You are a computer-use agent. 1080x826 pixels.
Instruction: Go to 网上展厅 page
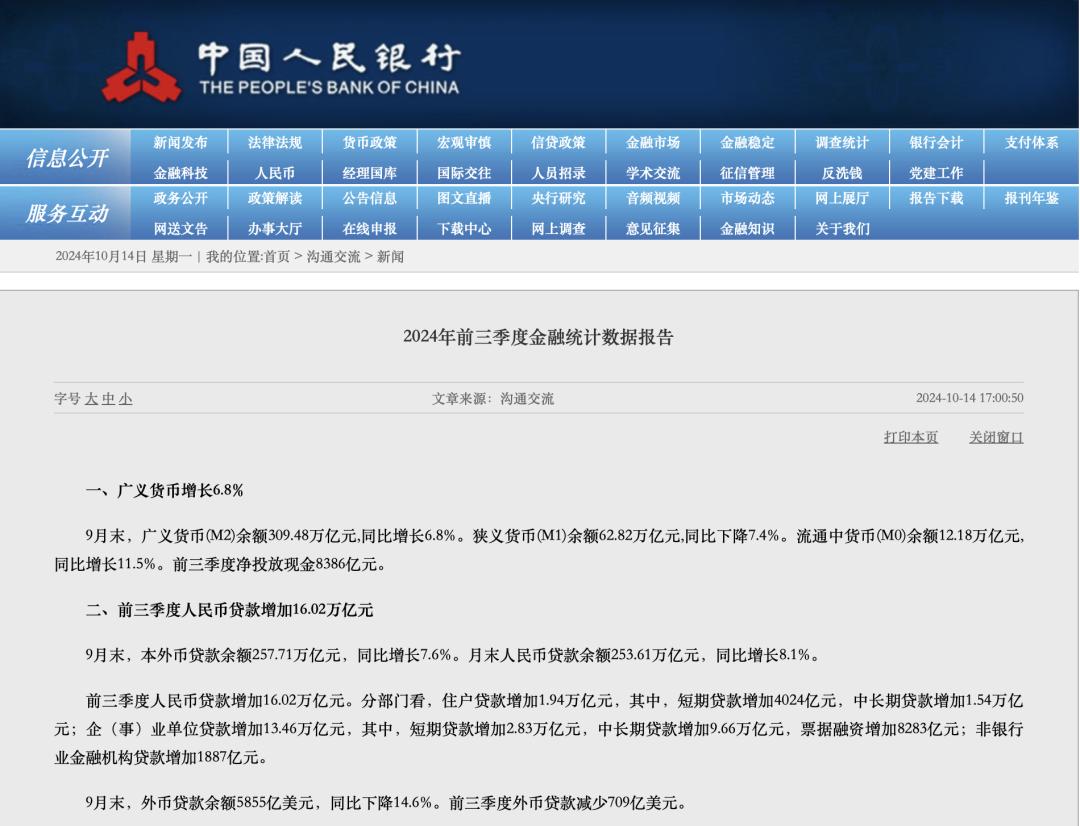842,198
